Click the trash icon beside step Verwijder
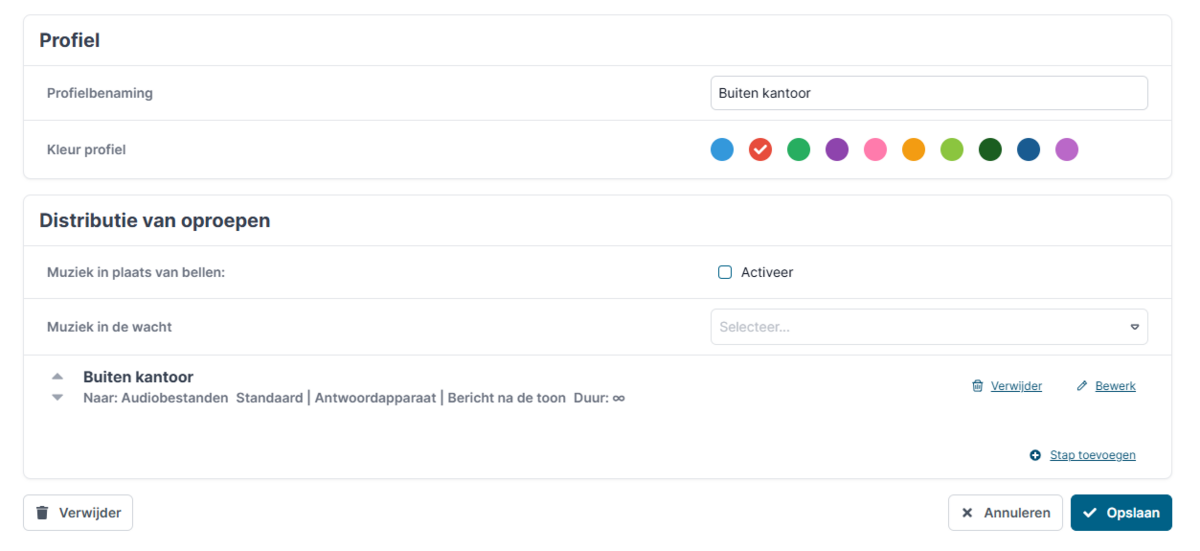The width and height of the screenshot is (1200, 551). pyautogui.click(x=977, y=386)
